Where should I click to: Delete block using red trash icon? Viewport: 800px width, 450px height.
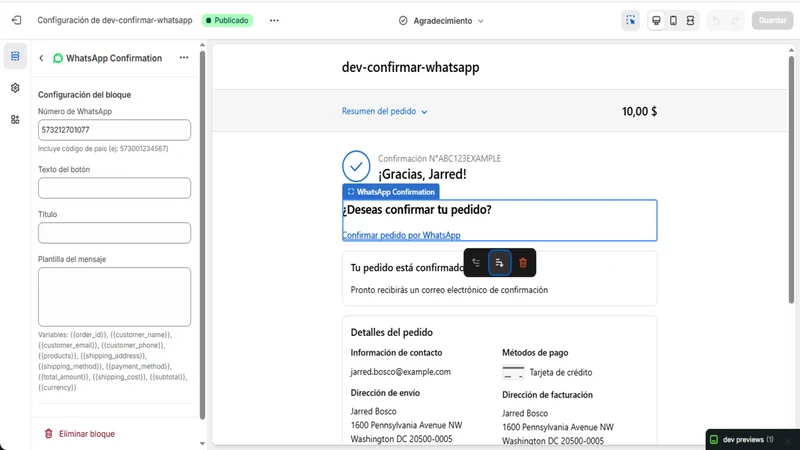pyautogui.click(x=523, y=263)
